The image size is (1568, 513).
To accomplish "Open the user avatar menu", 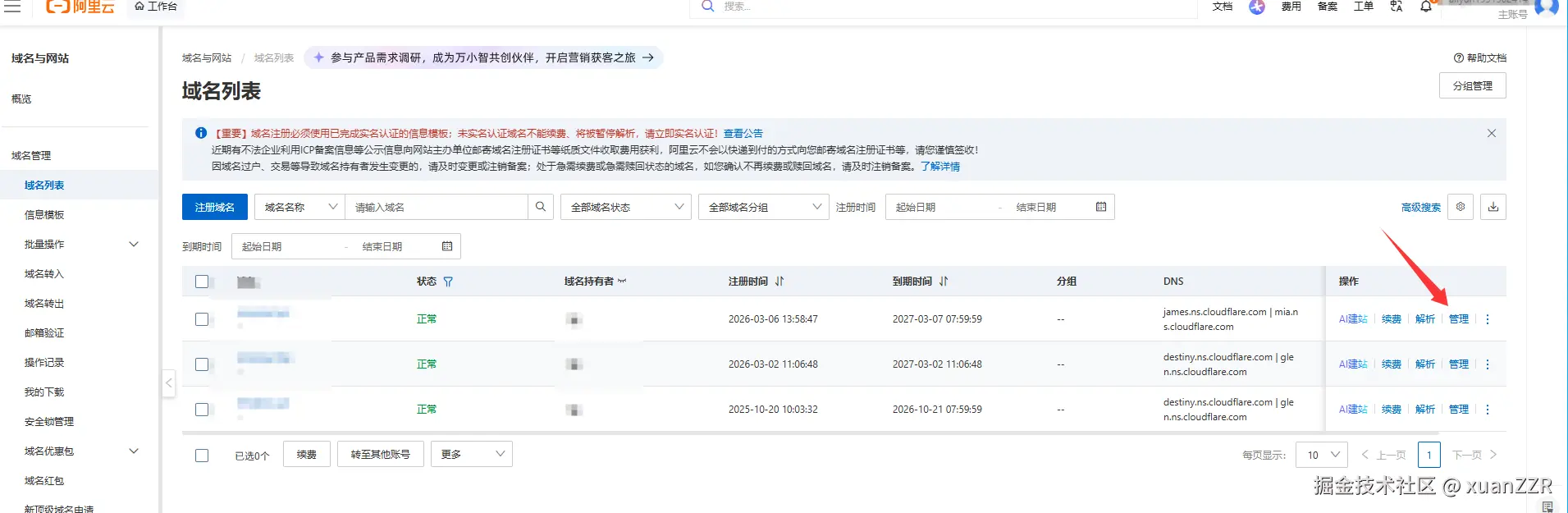I will (1547, 7).
